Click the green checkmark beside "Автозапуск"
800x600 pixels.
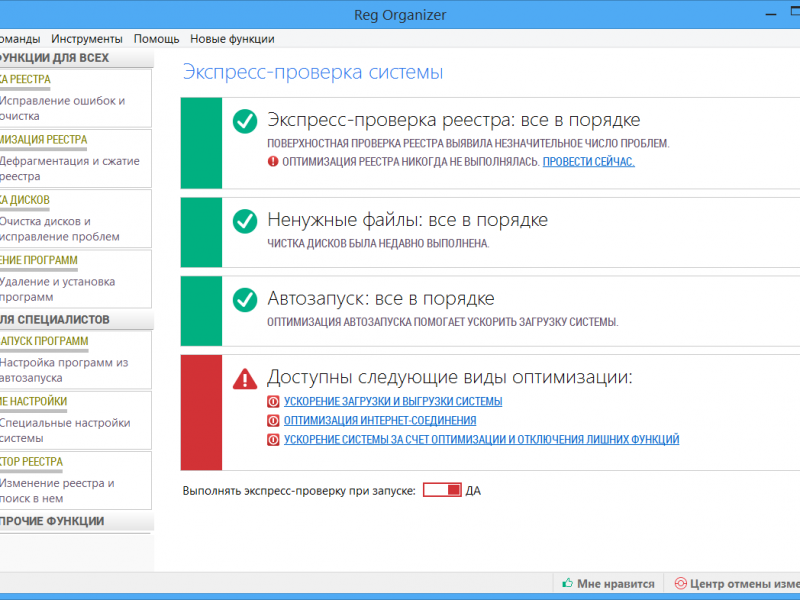click(x=245, y=300)
